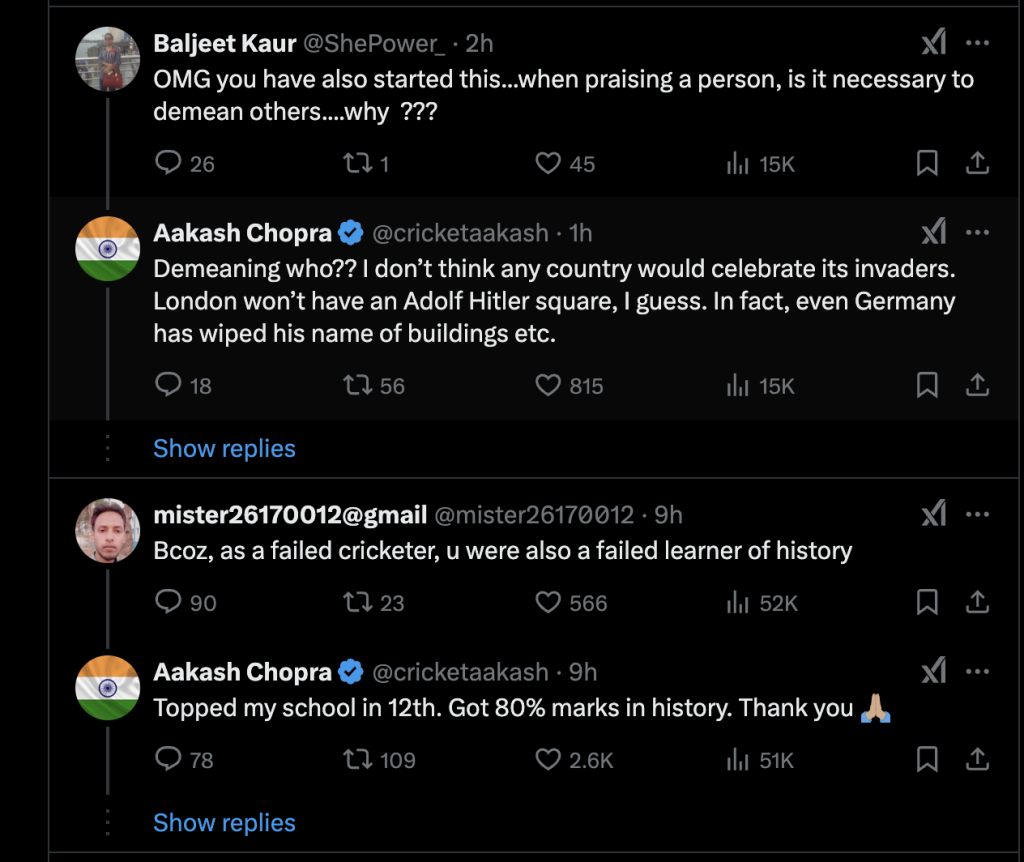Like the 'Topped my school' tweet
The height and width of the screenshot is (862, 1024).
pos(548,761)
